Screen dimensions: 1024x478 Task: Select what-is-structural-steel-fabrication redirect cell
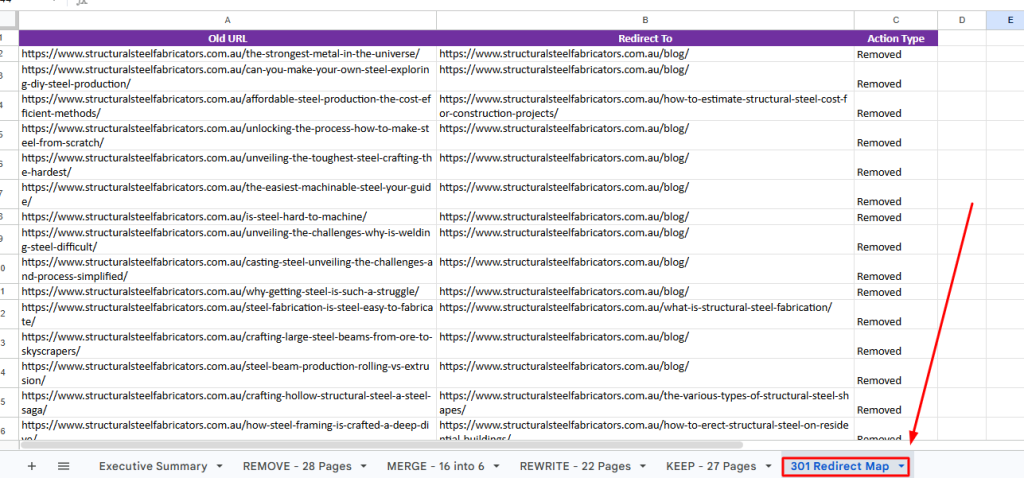(645, 314)
